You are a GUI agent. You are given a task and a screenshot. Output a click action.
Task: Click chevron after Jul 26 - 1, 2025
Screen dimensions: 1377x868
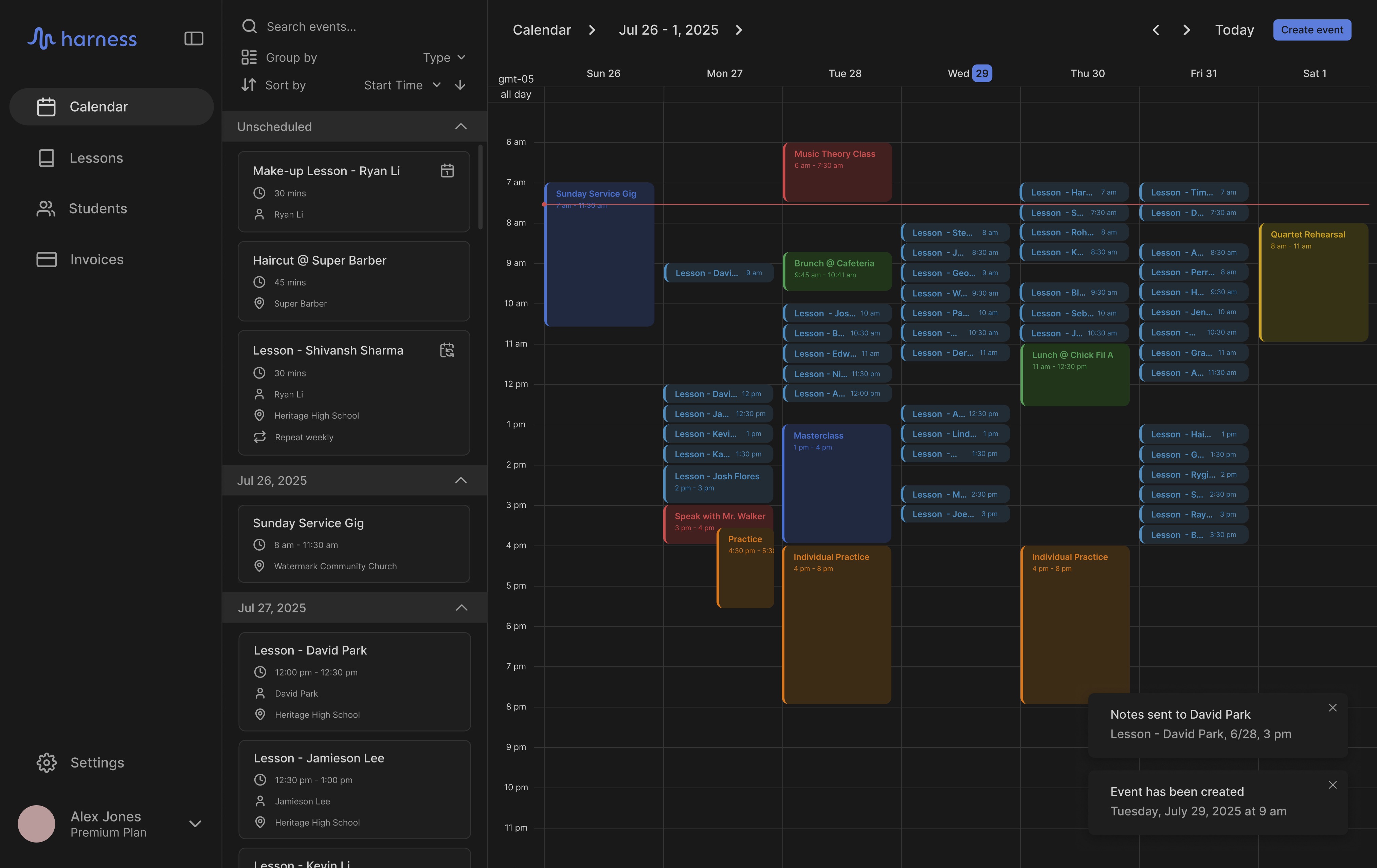click(739, 30)
